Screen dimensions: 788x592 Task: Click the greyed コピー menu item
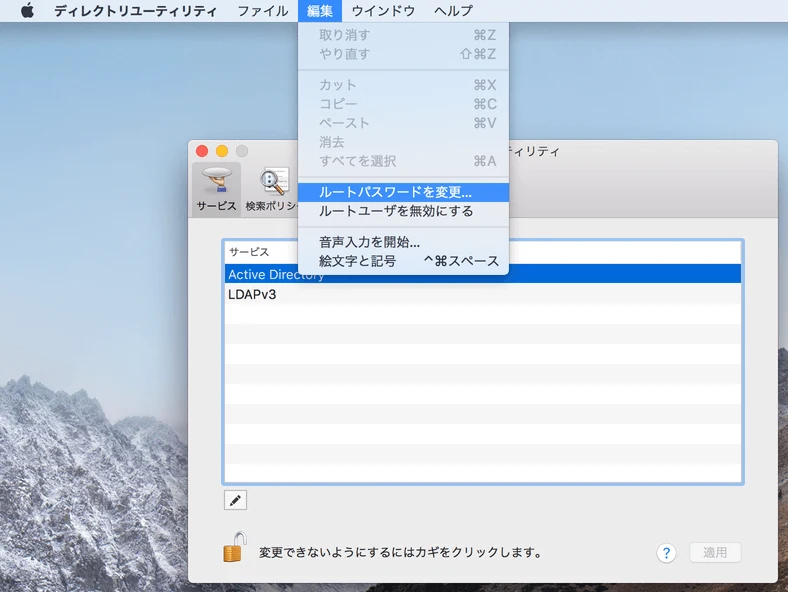403,104
